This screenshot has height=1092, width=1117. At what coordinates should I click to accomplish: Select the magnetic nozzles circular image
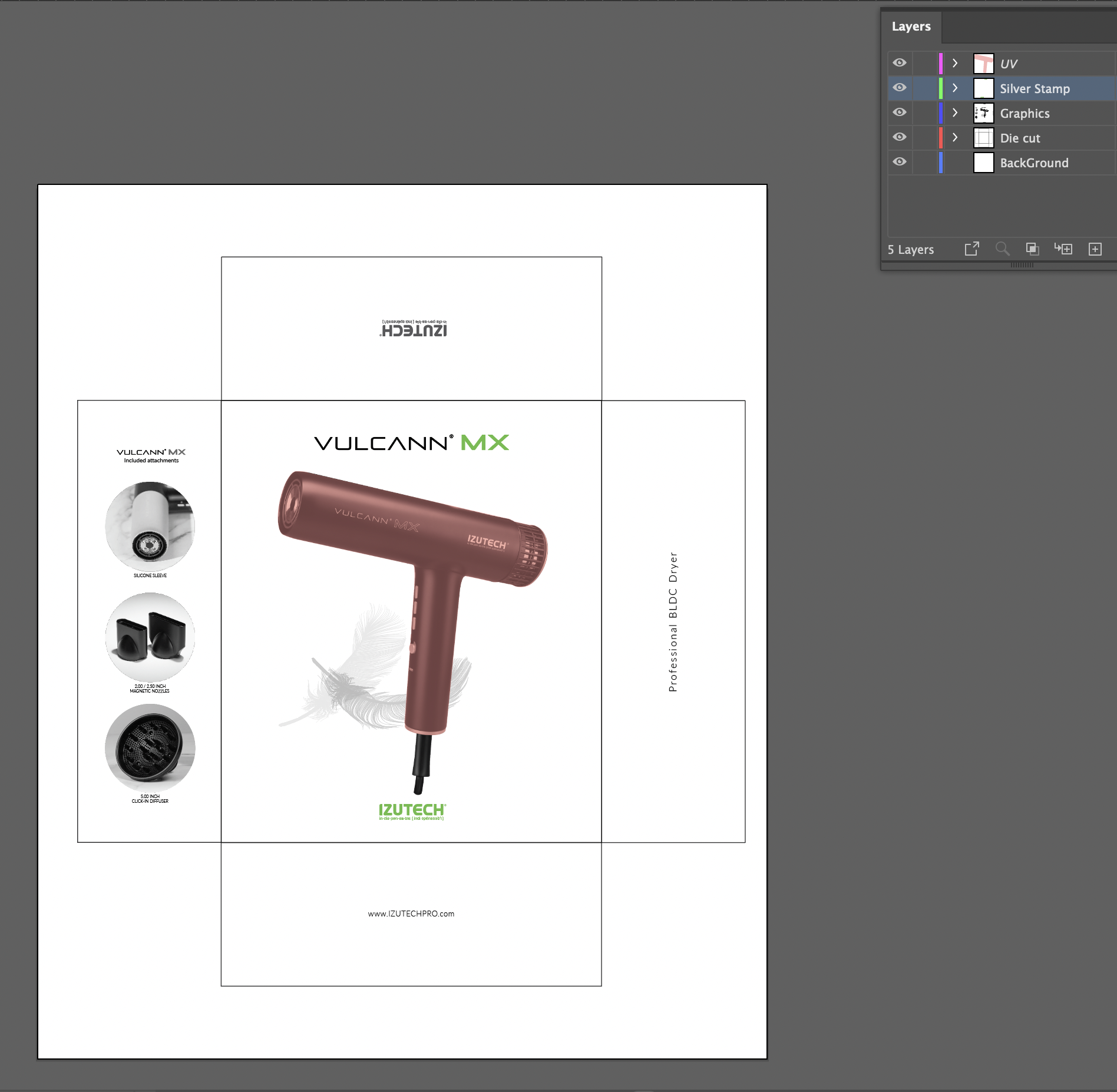coord(150,637)
